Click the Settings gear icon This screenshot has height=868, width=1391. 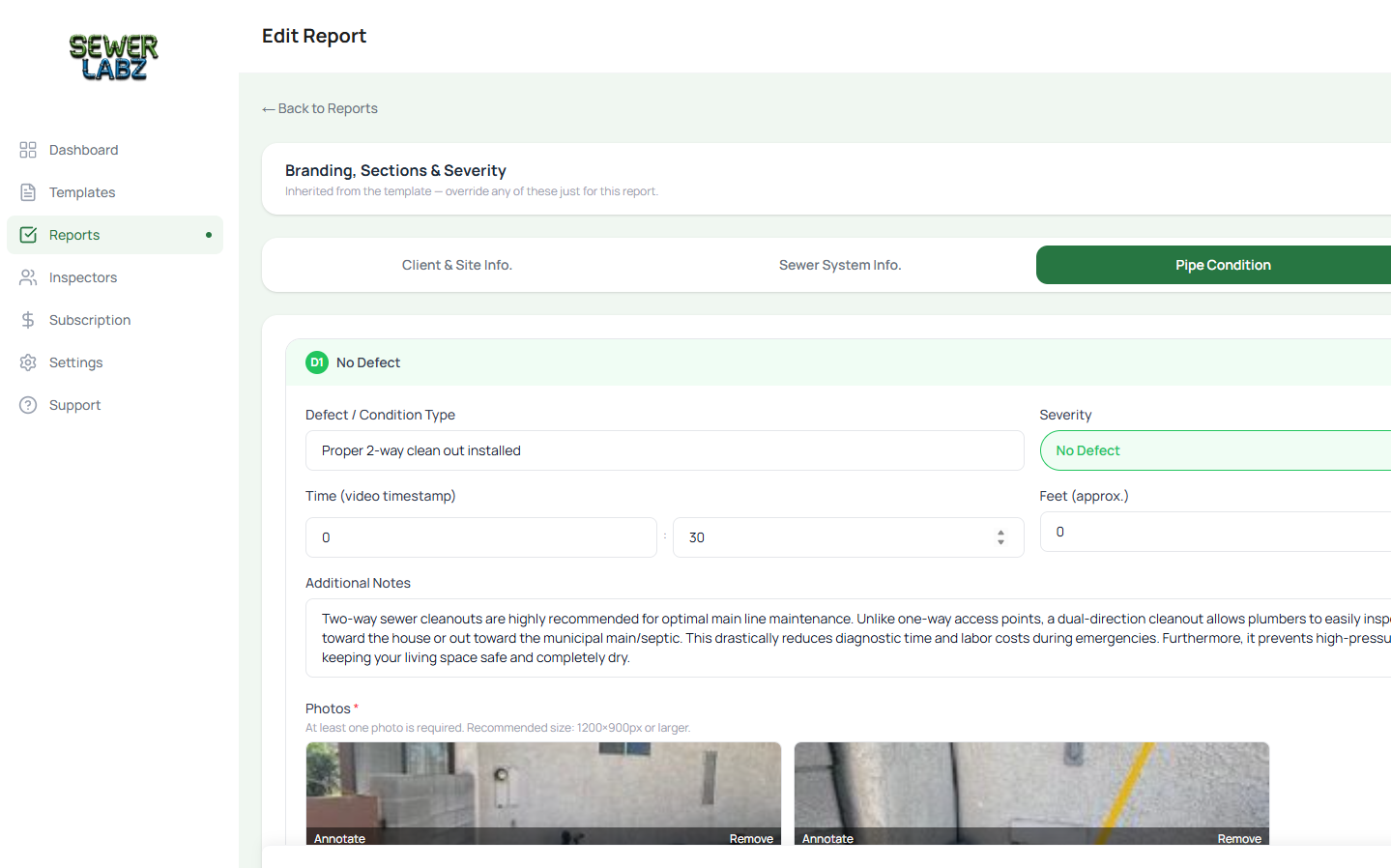point(28,362)
